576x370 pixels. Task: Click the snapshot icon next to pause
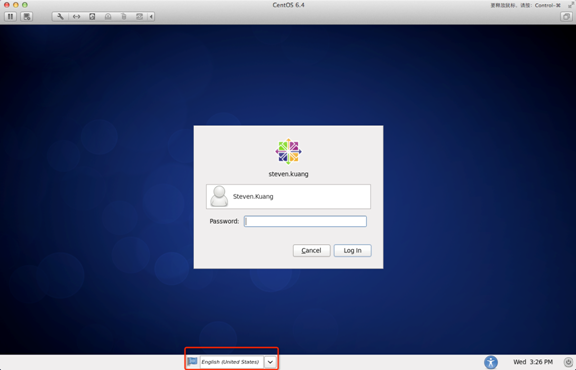coord(27,17)
